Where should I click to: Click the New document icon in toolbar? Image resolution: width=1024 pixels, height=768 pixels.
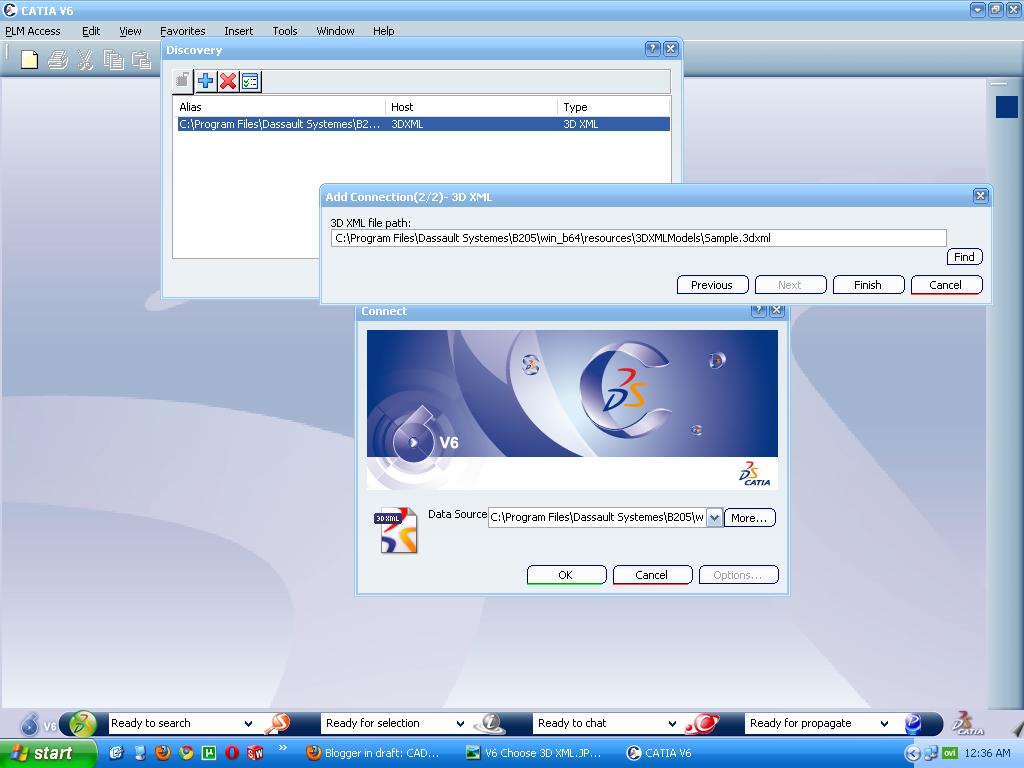coord(29,60)
